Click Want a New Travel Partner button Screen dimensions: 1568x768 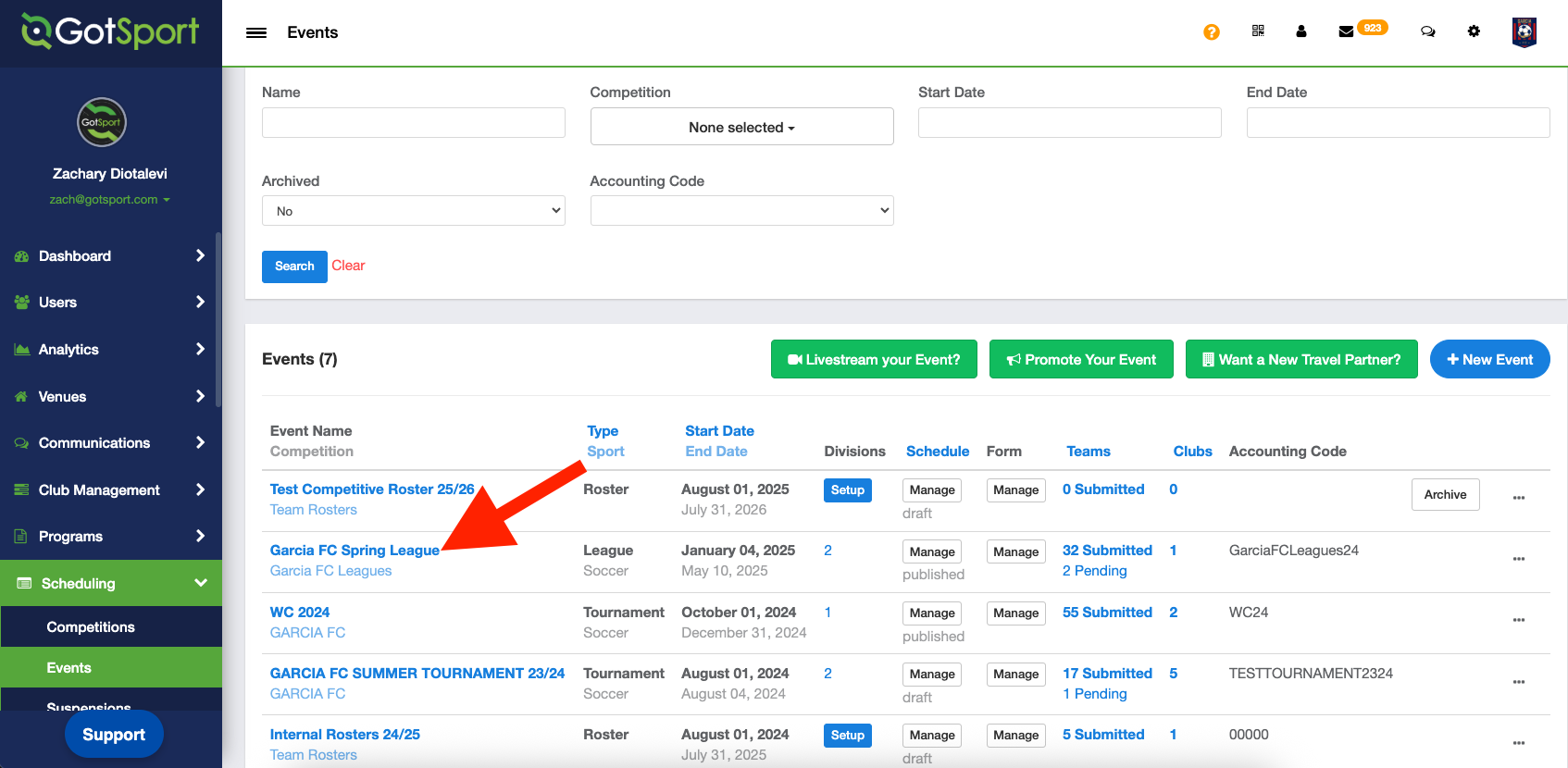pos(1301,359)
